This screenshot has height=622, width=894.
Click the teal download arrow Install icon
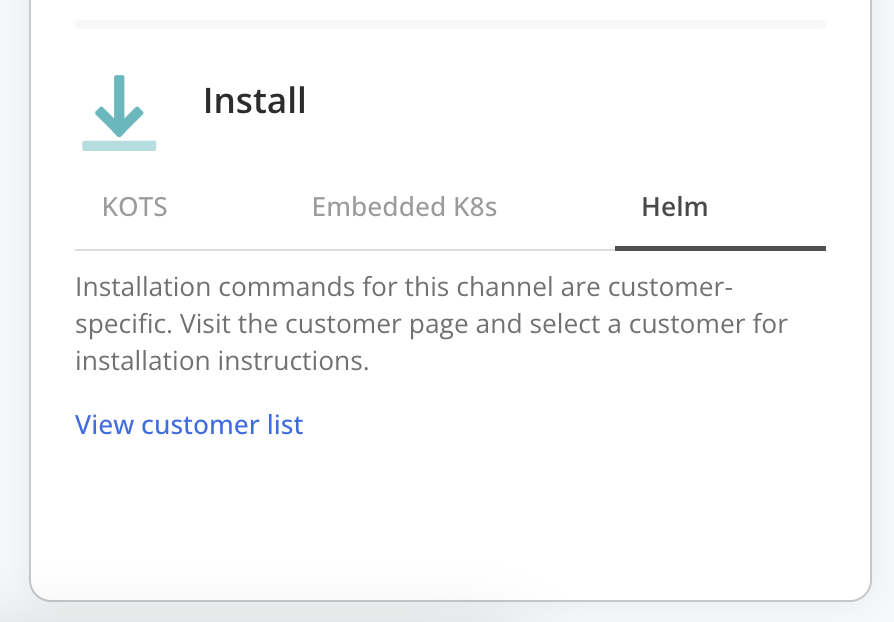click(x=119, y=108)
